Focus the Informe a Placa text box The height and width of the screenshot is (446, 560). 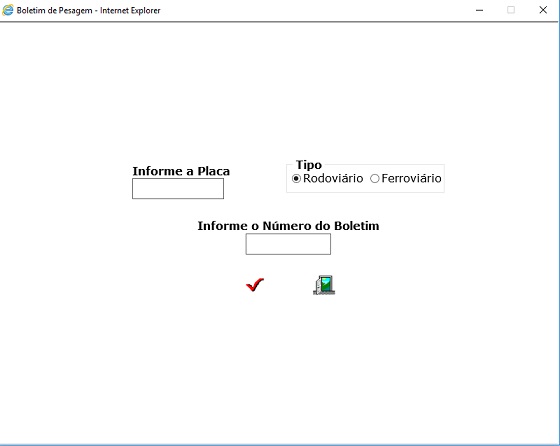point(178,189)
